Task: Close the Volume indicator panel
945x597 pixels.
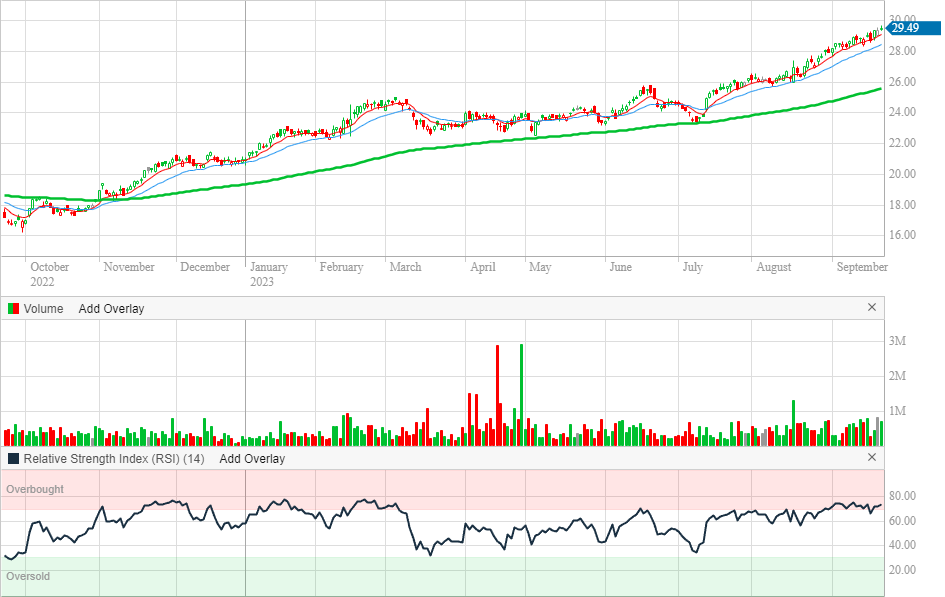Action: click(871, 308)
